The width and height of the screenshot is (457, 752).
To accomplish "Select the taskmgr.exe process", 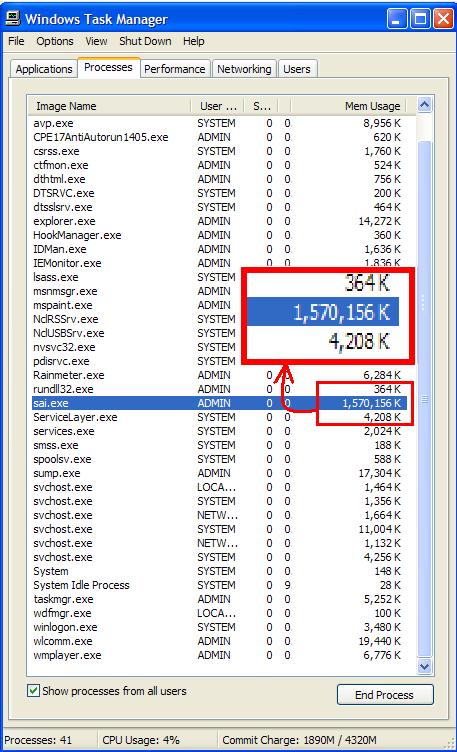I will [220, 599].
